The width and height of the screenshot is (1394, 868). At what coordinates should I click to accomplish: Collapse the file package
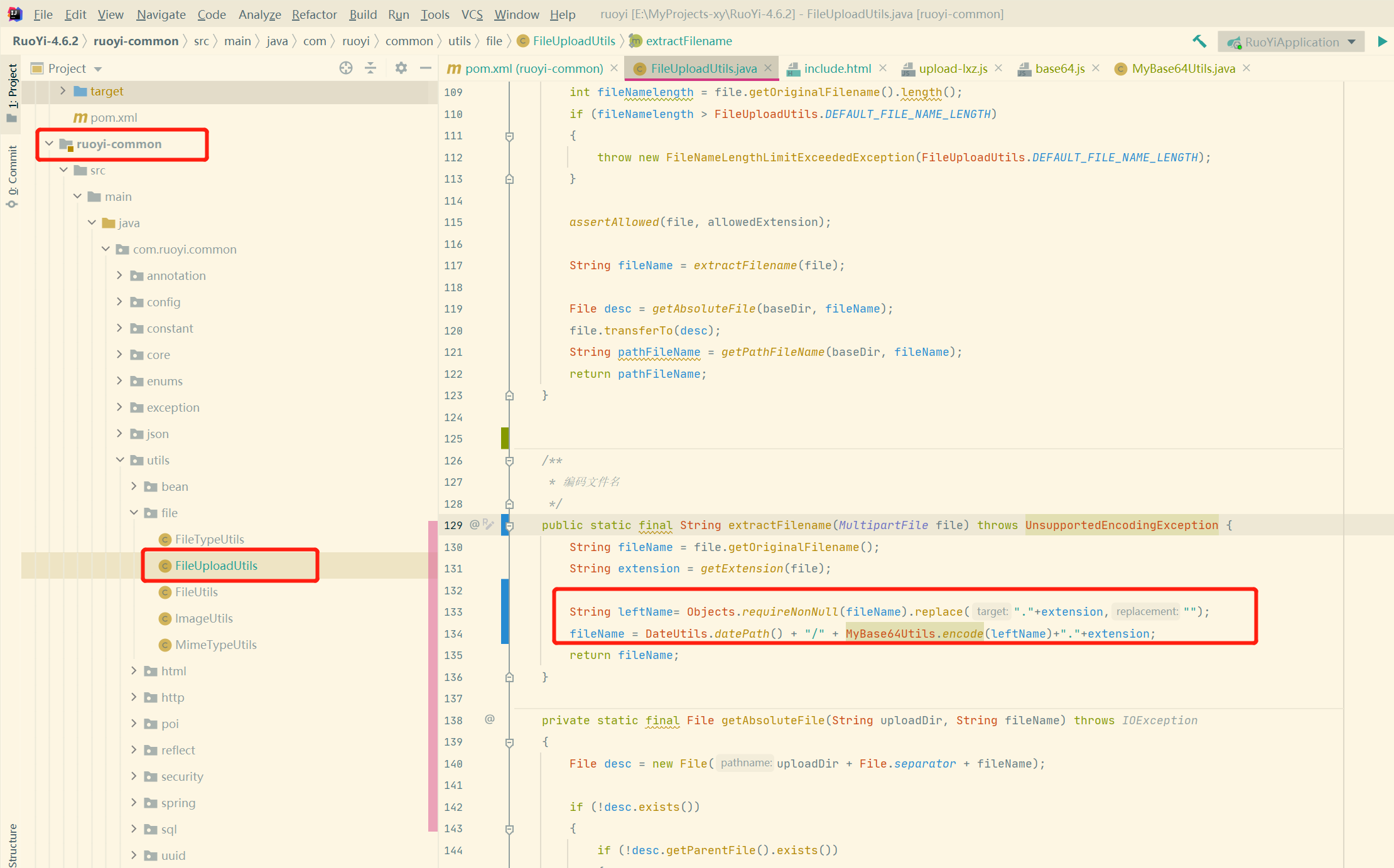(x=134, y=513)
